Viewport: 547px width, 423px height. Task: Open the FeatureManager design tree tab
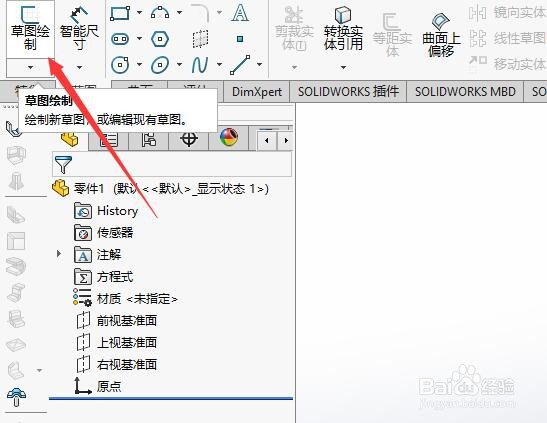tap(70, 139)
